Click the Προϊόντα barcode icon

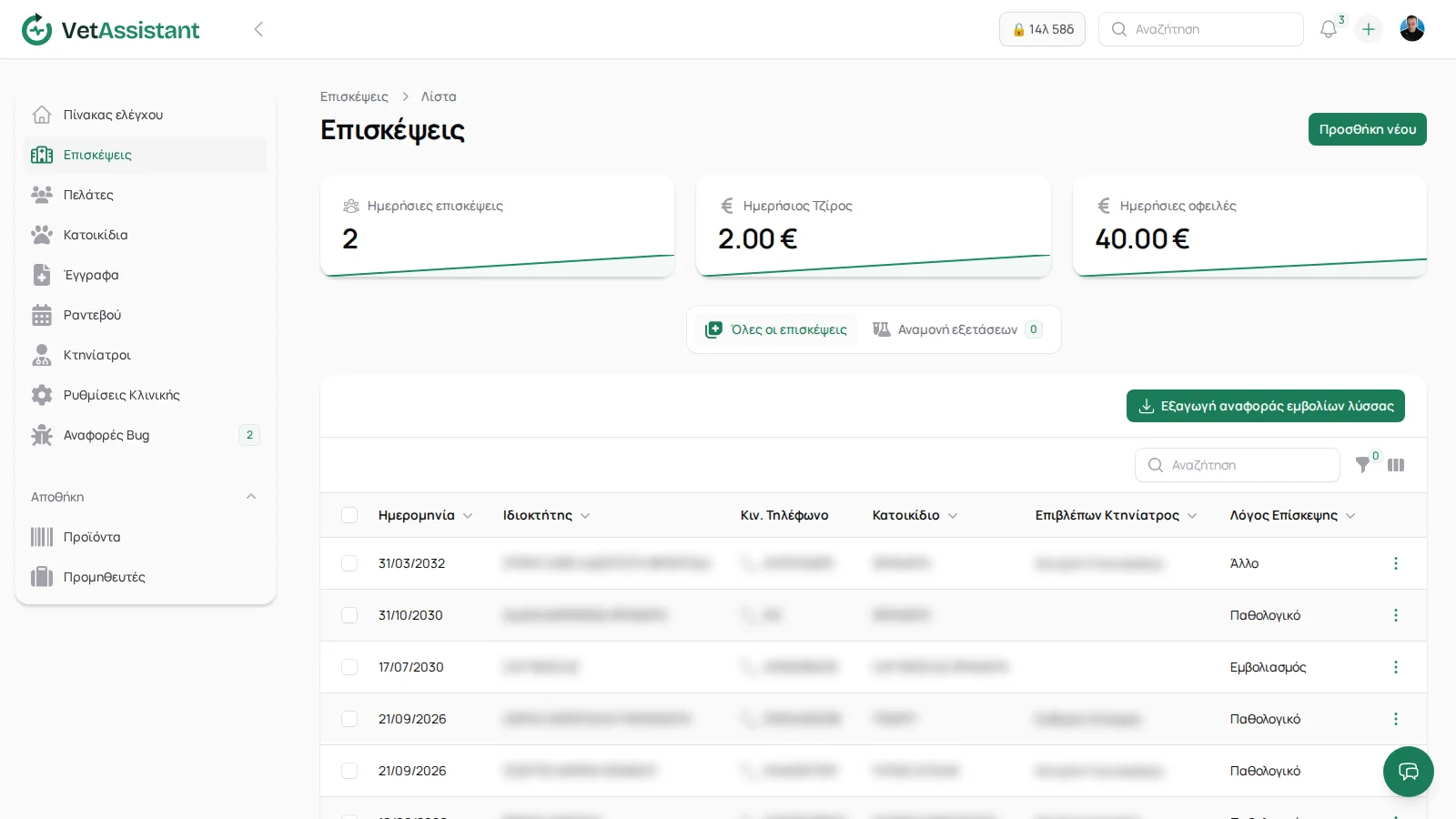coord(42,537)
